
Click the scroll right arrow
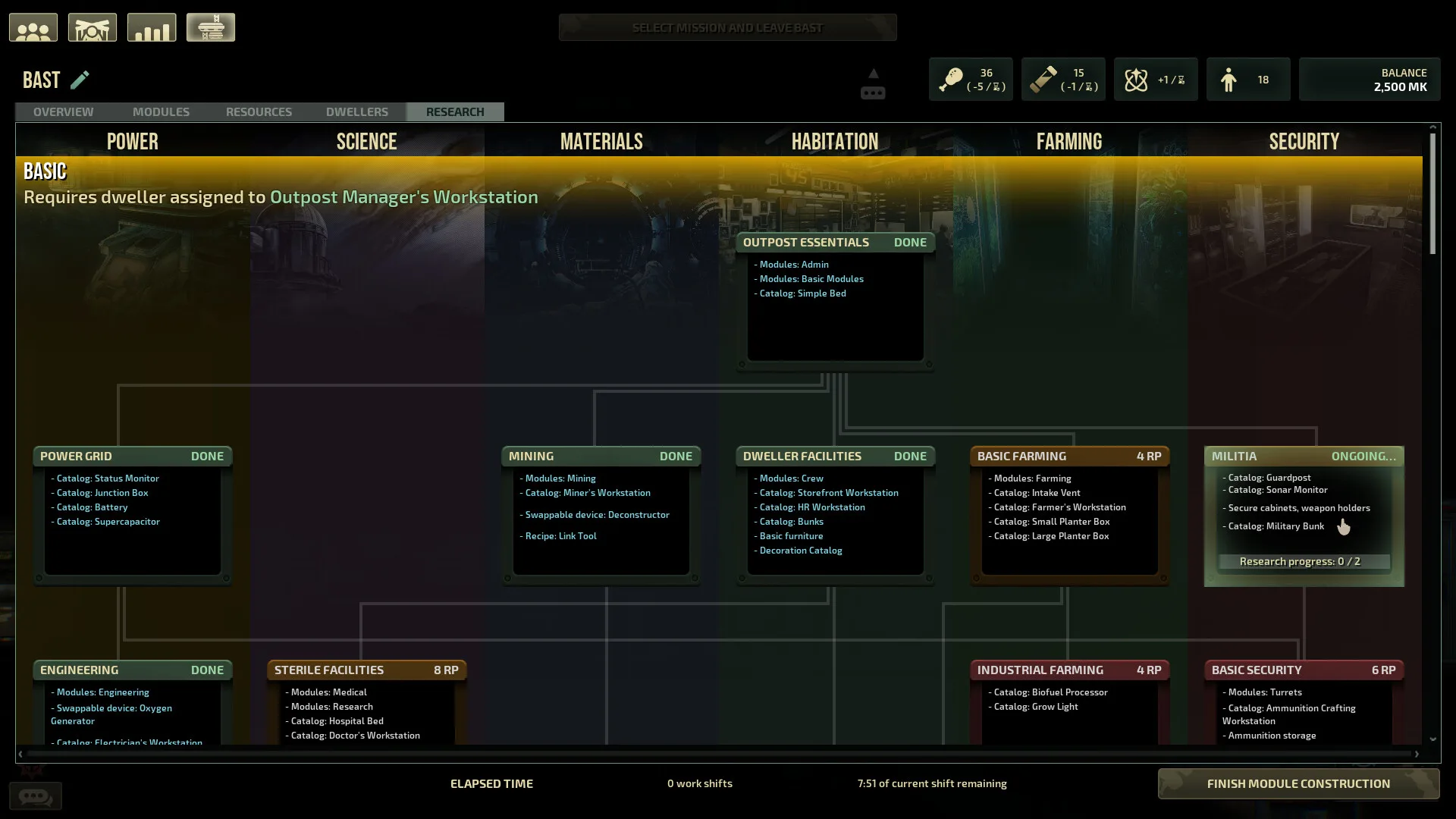[x=1417, y=754]
